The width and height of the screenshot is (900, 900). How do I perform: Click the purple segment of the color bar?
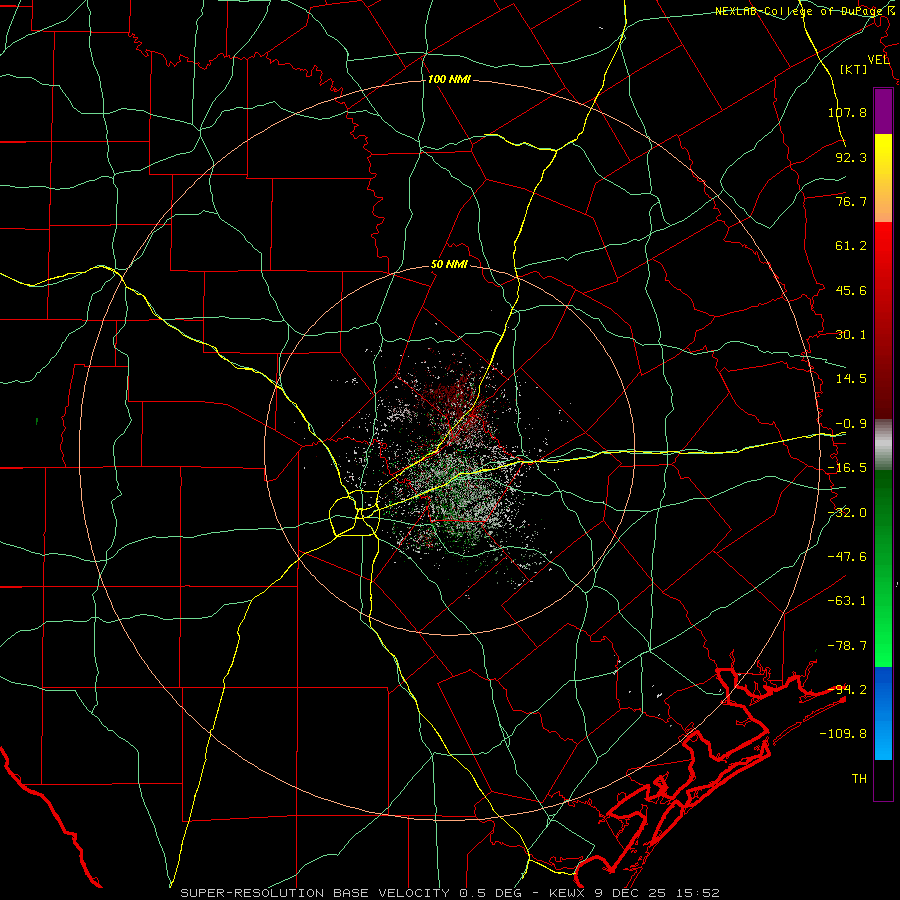pos(883,111)
